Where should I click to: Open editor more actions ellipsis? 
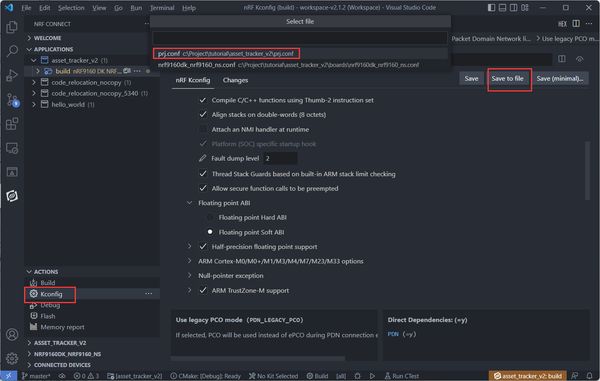589,24
